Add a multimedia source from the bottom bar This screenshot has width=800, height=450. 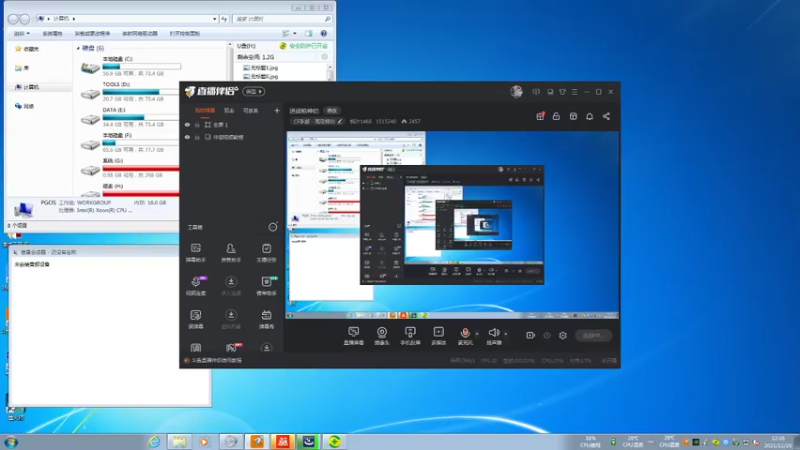(439, 336)
